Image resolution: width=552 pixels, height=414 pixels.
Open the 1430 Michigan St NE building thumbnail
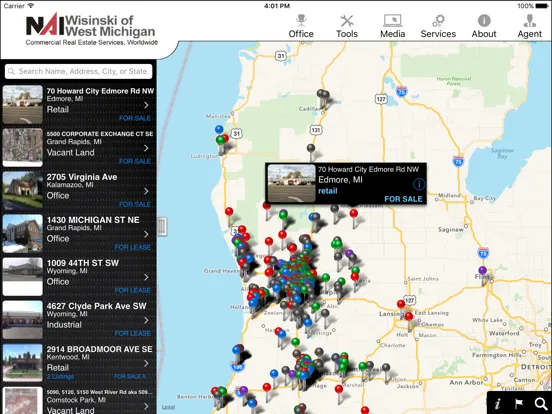pos(23,233)
